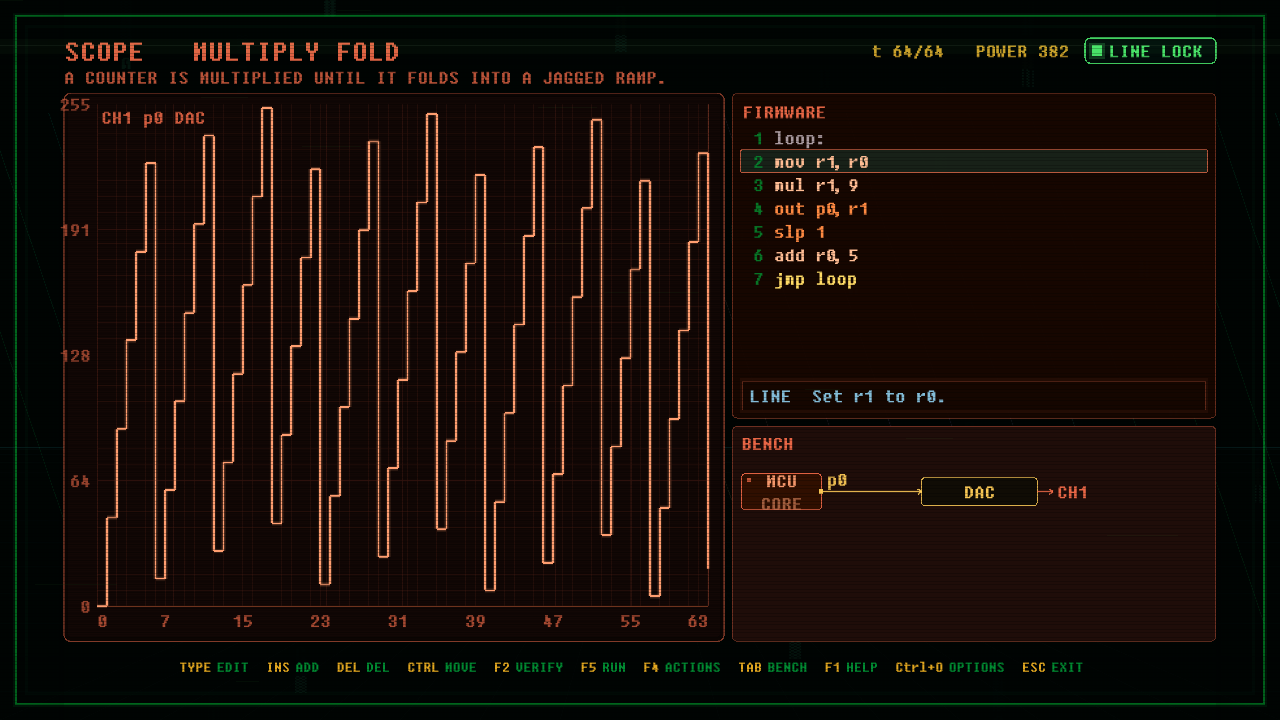
Task: Click the LINE description 'Set r1 to r0.'
Action: (878, 397)
